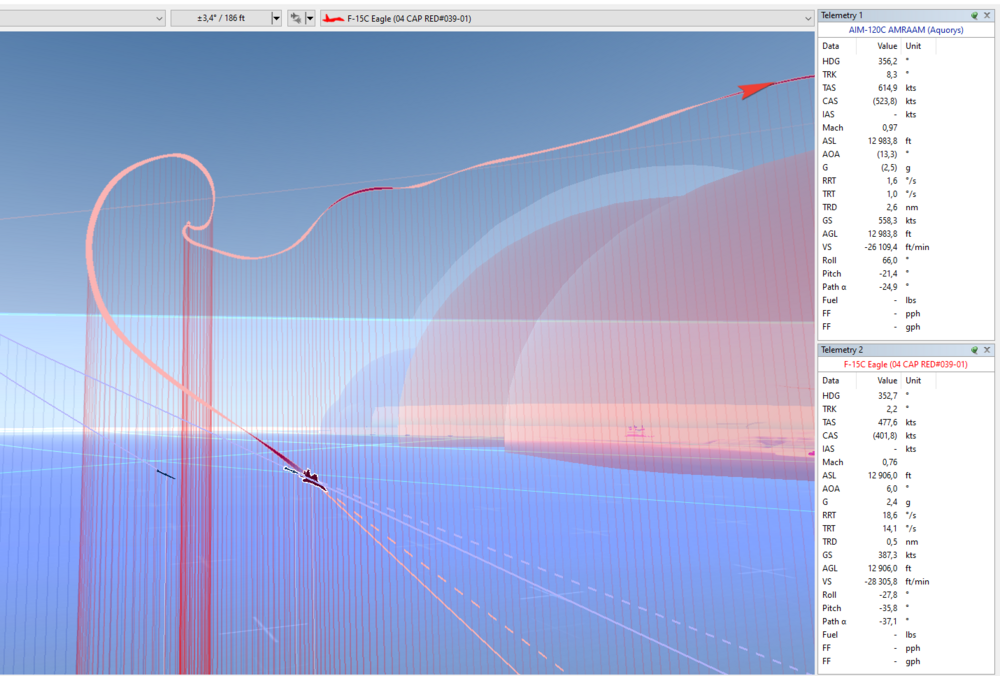Click the Unit column header in Telemetry 1
This screenshot has height=676, width=1000.
pyautogui.click(x=913, y=46)
